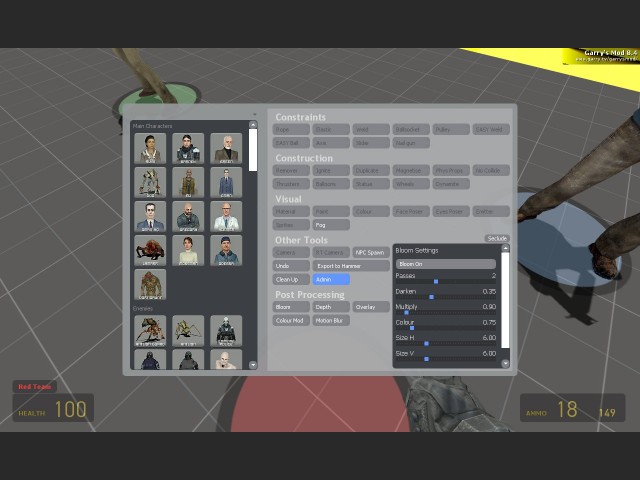Select the Slider constraint tool

point(371,143)
